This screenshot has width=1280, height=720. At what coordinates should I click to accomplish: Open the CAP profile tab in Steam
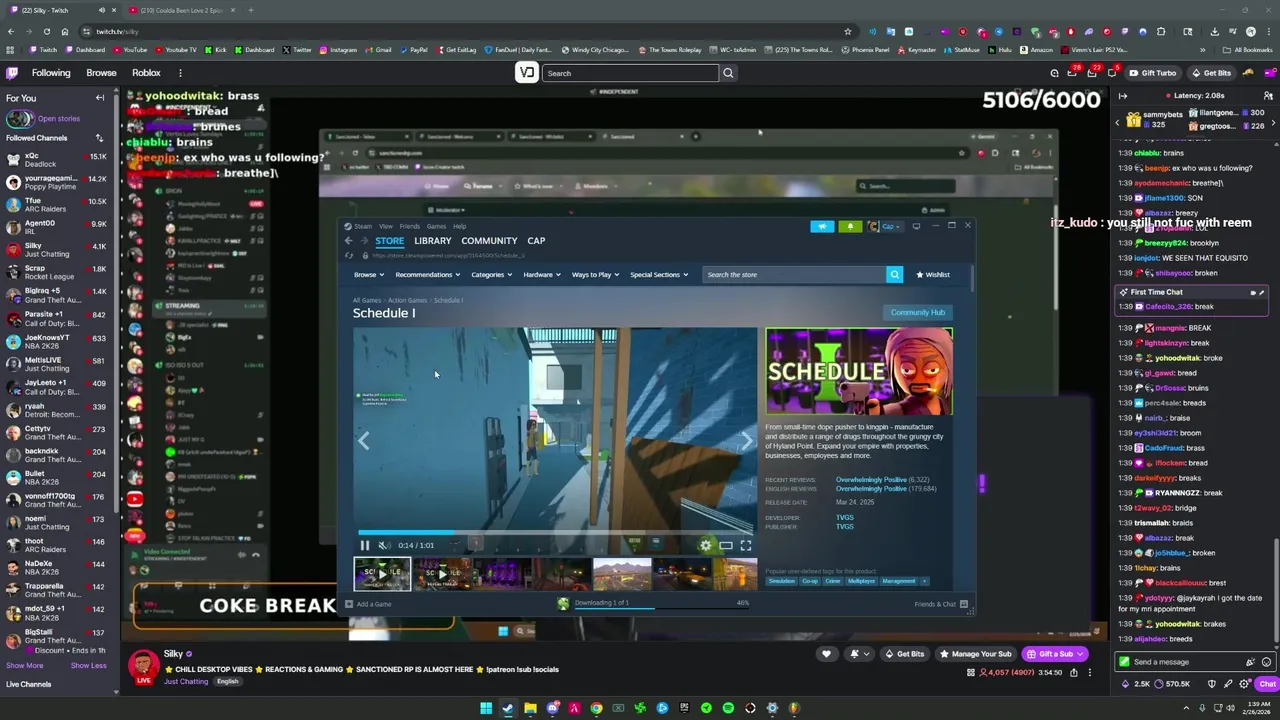pyautogui.click(x=536, y=241)
